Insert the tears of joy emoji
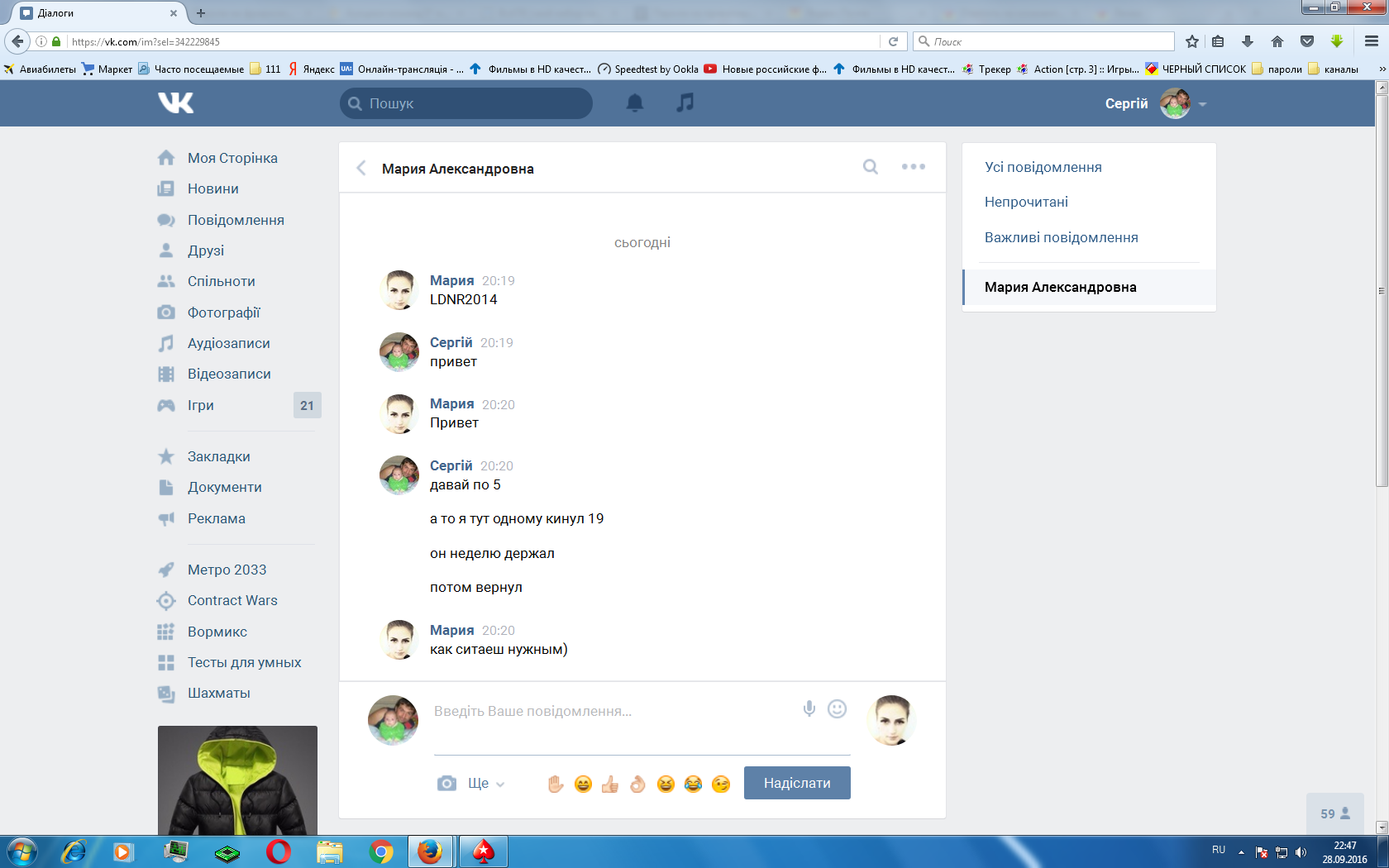The image size is (1389, 868). tap(693, 784)
